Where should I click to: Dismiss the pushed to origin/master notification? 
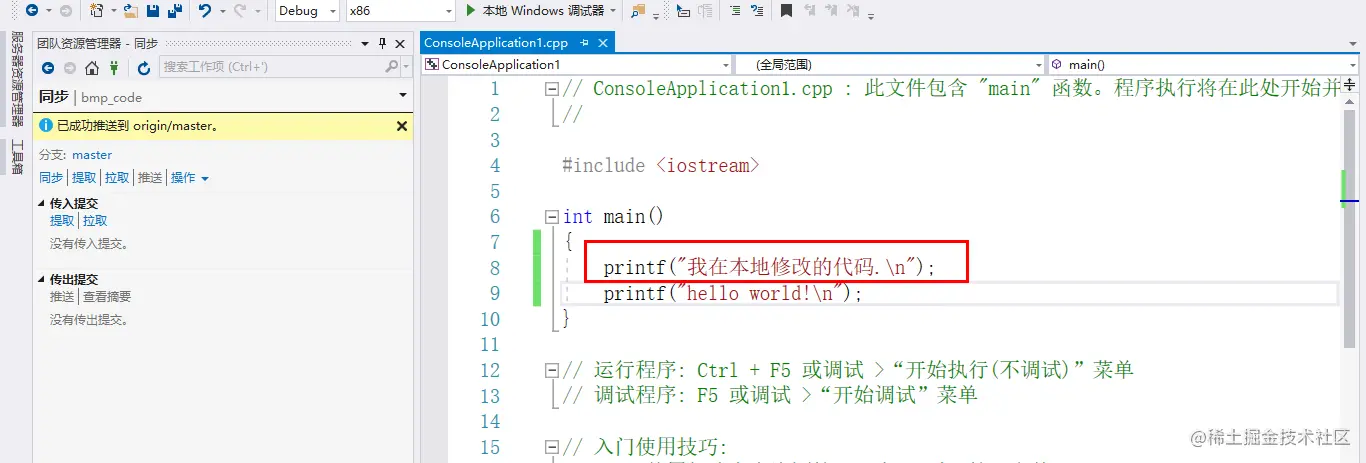[402, 126]
